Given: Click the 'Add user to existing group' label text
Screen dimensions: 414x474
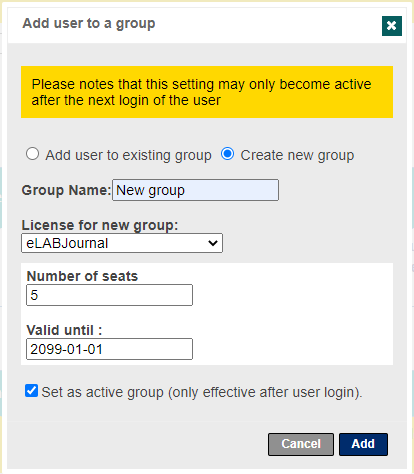Looking at the screenshot, I should coord(128,155).
